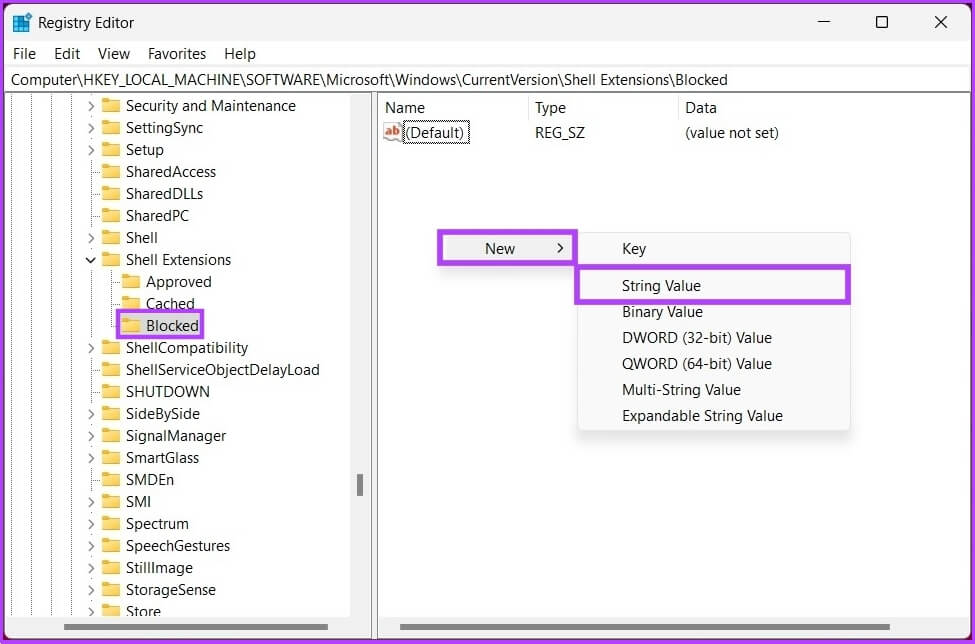975x644 pixels.
Task: Click the Approved folder icon
Action: coord(131,282)
